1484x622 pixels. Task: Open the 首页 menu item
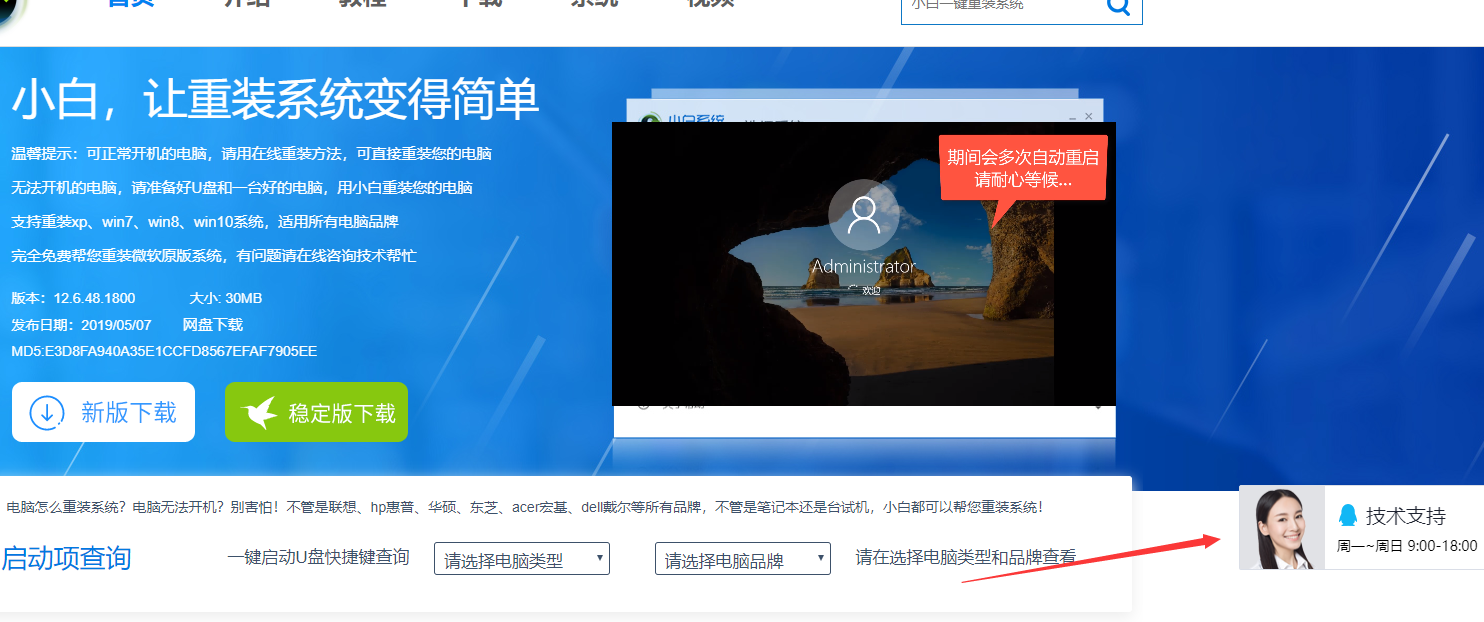point(129,5)
